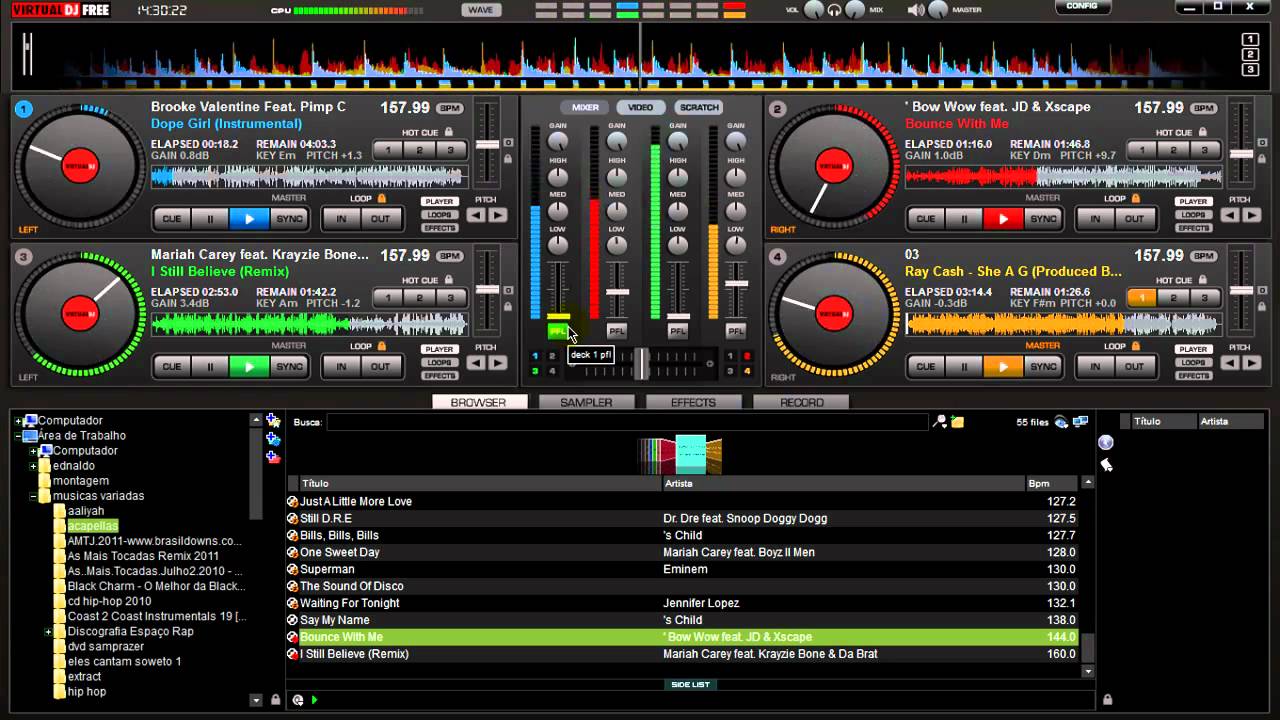1280x720 pixels.
Task: Open the EFFECTS tab
Action: pyautogui.click(x=693, y=402)
